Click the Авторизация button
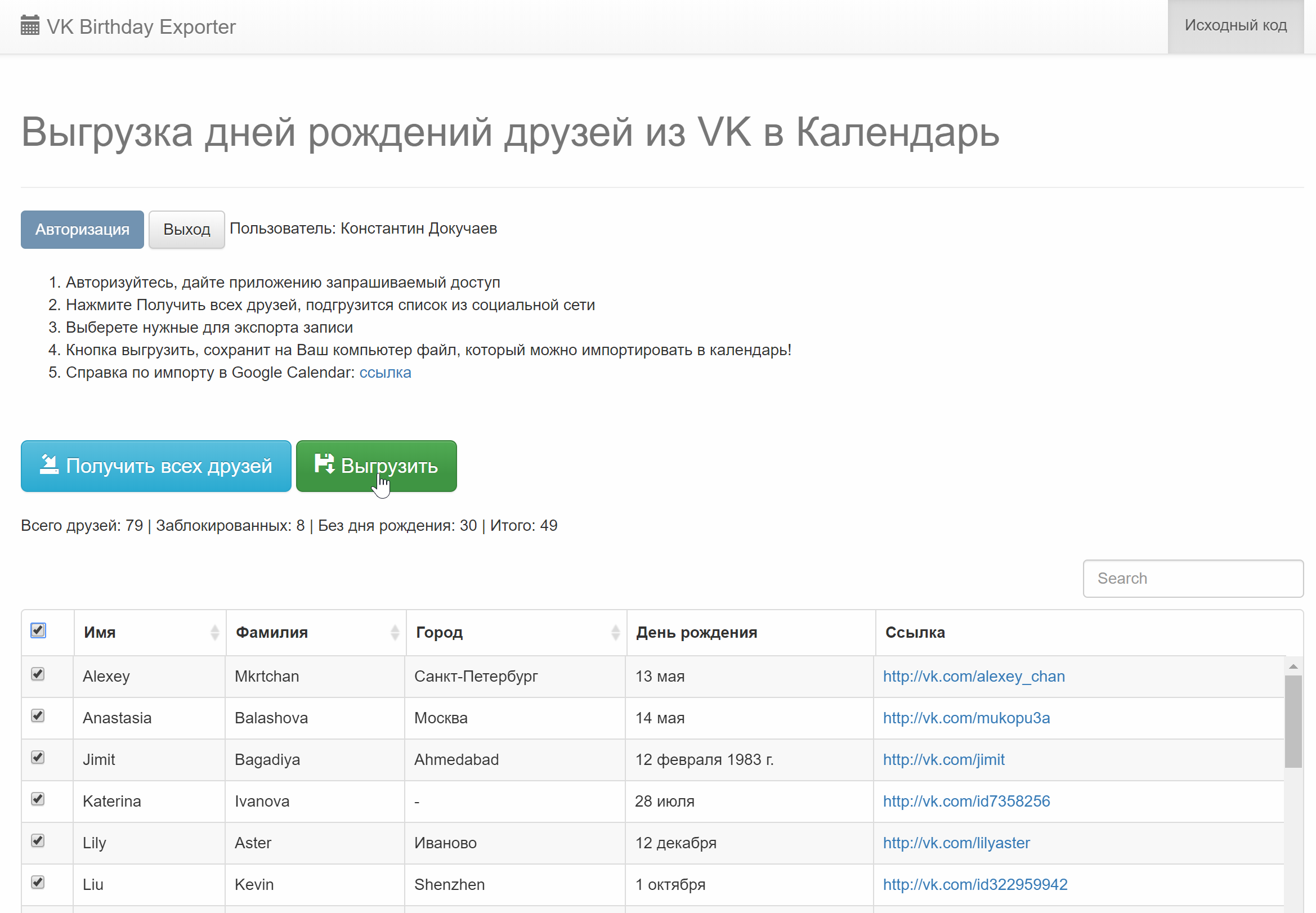Viewport: 1316px width, 913px height. pyautogui.click(x=82, y=230)
